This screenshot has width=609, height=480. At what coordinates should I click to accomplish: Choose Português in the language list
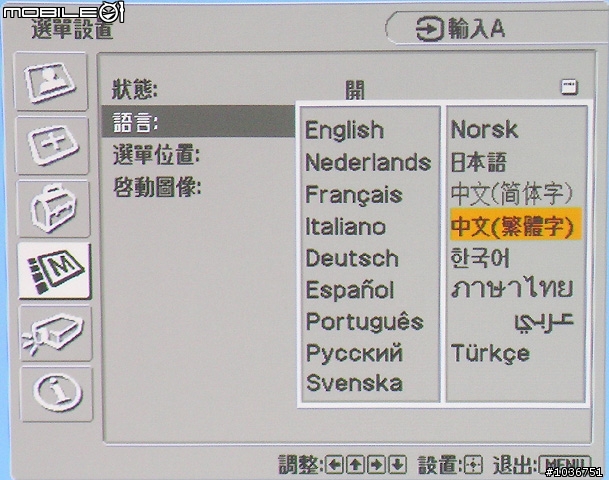pyautogui.click(x=365, y=322)
